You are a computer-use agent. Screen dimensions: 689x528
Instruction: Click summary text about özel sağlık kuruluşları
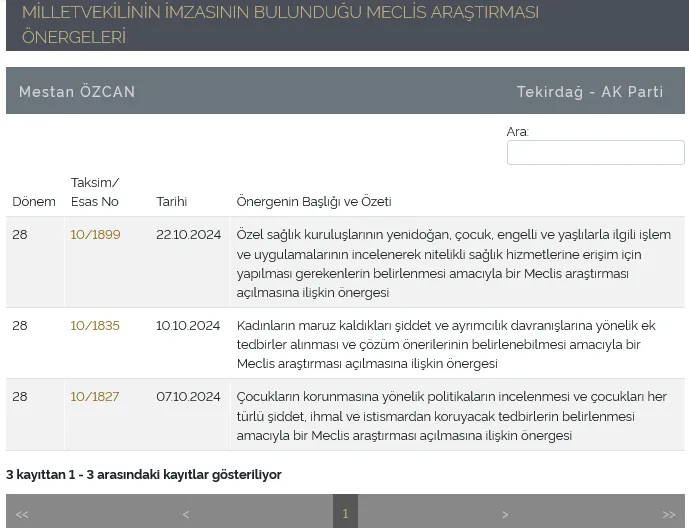pyautogui.click(x=453, y=264)
